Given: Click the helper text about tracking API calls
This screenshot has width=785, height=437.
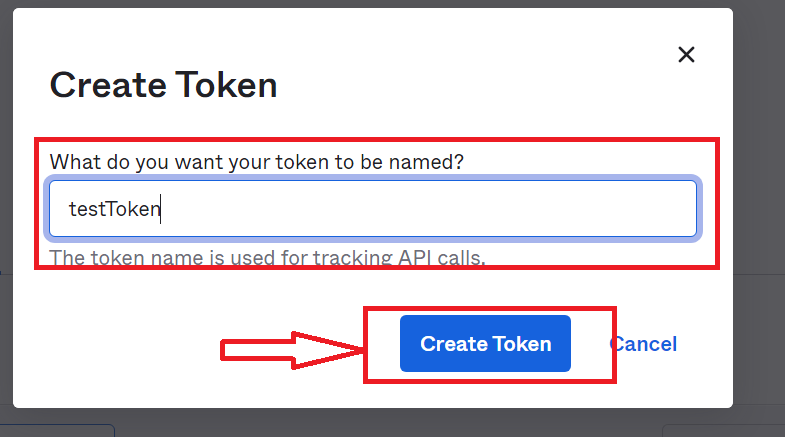Looking at the screenshot, I should (267, 258).
